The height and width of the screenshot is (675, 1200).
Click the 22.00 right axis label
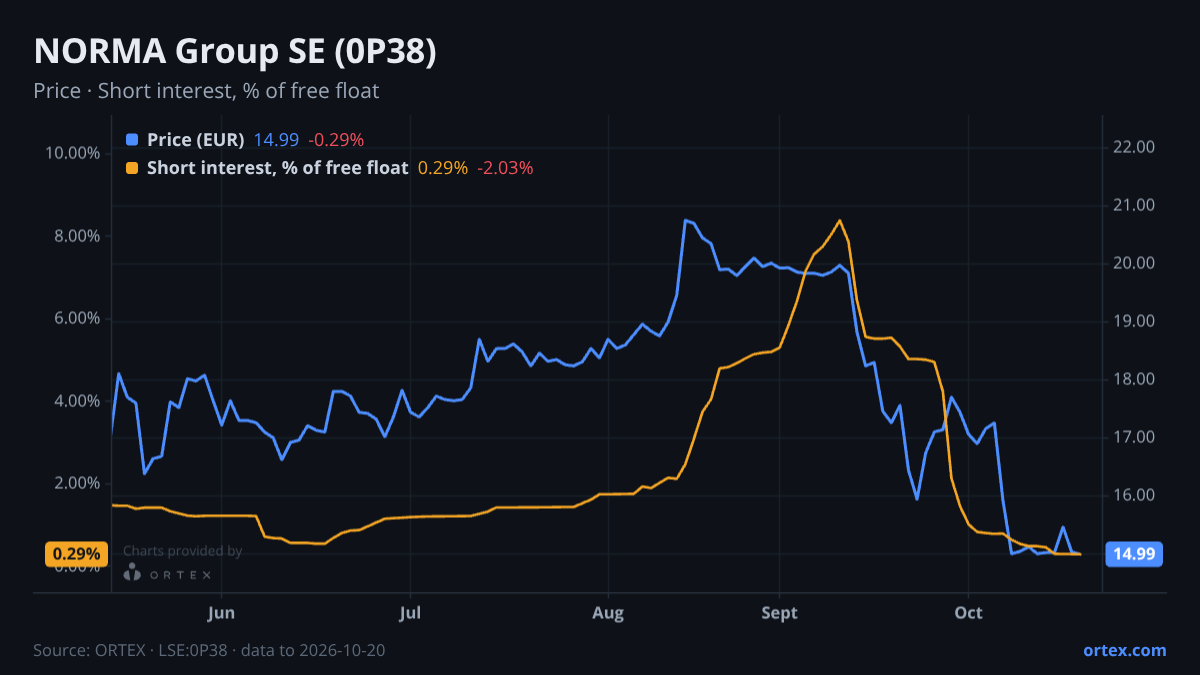click(1134, 147)
